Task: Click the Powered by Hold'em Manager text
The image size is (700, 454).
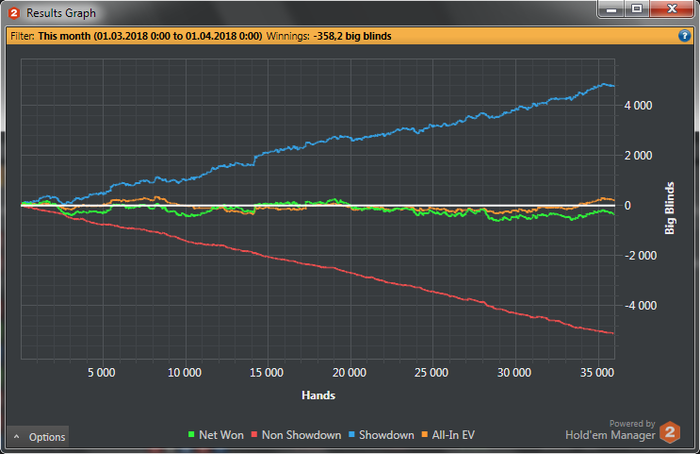Action: pos(610,430)
